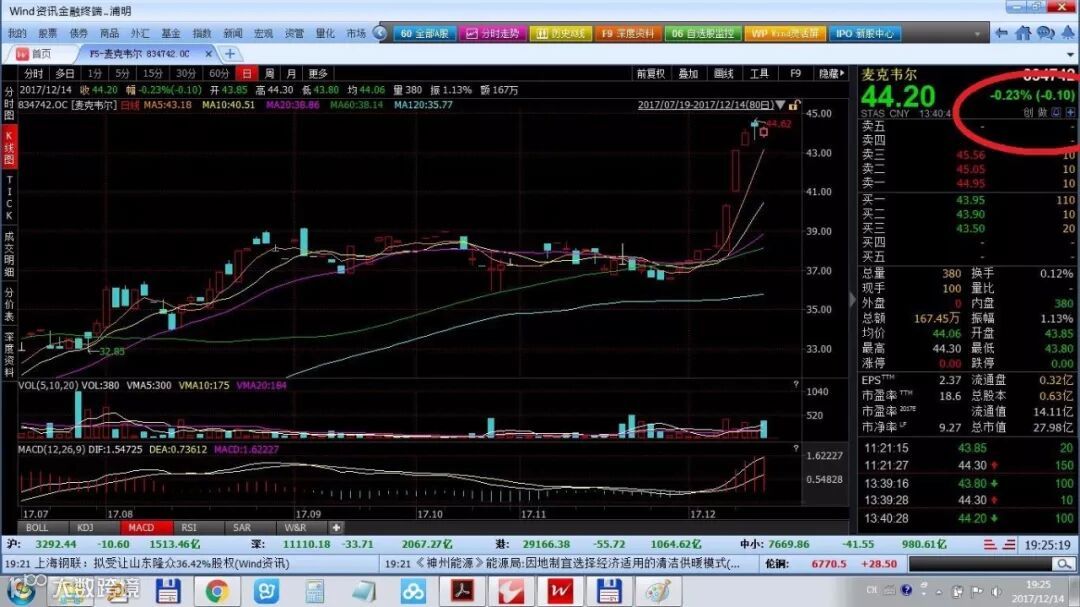Switch to the BOLL indicator tab

coord(37,528)
